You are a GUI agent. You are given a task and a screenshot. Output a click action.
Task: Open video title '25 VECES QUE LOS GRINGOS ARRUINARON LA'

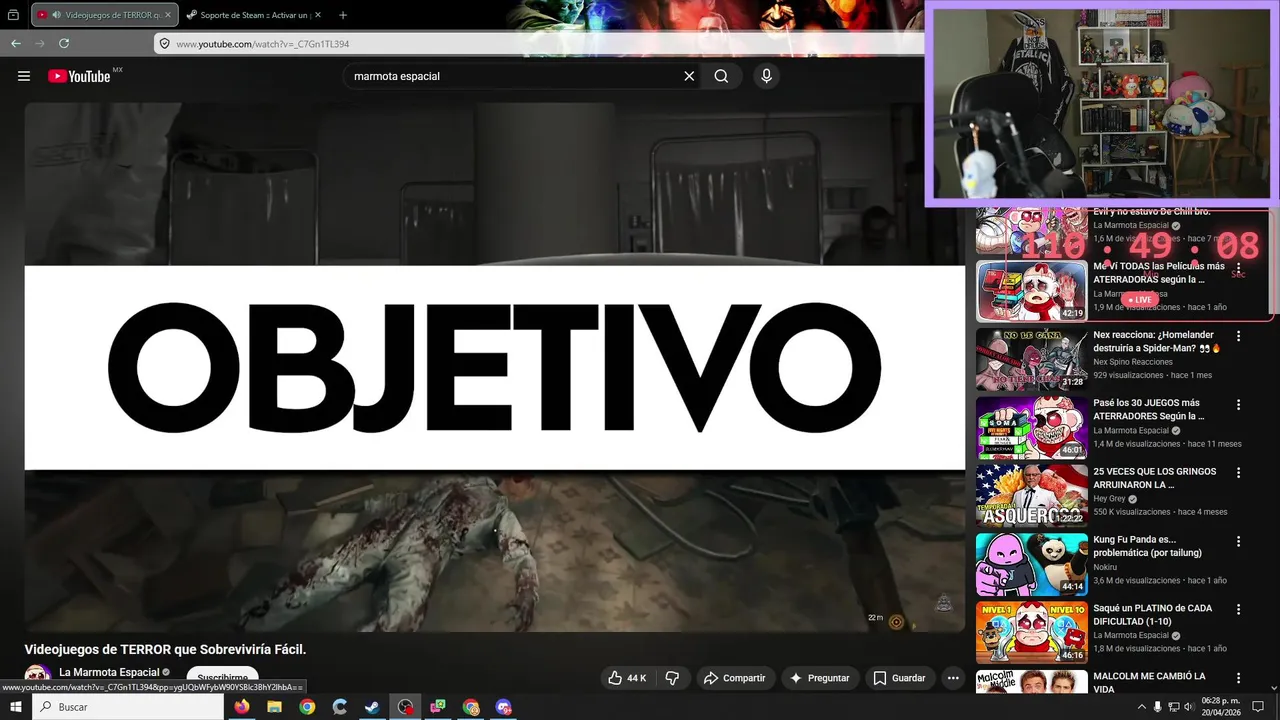(x=1155, y=478)
